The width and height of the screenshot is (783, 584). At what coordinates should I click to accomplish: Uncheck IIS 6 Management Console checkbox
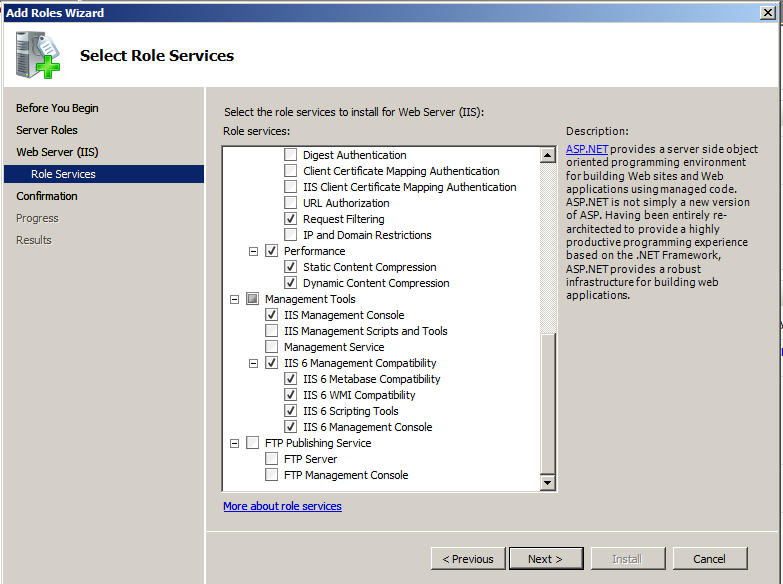290,427
